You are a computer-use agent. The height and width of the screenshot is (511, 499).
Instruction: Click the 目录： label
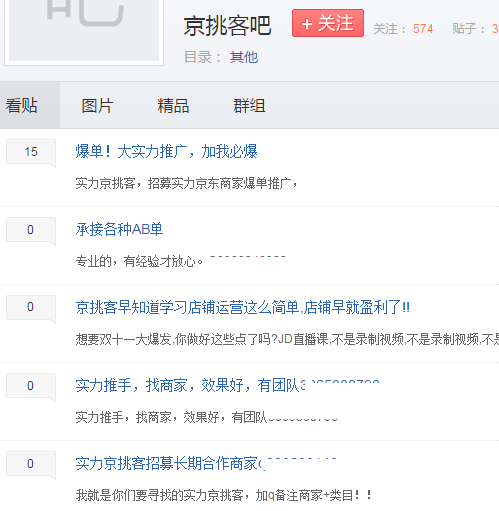202,57
